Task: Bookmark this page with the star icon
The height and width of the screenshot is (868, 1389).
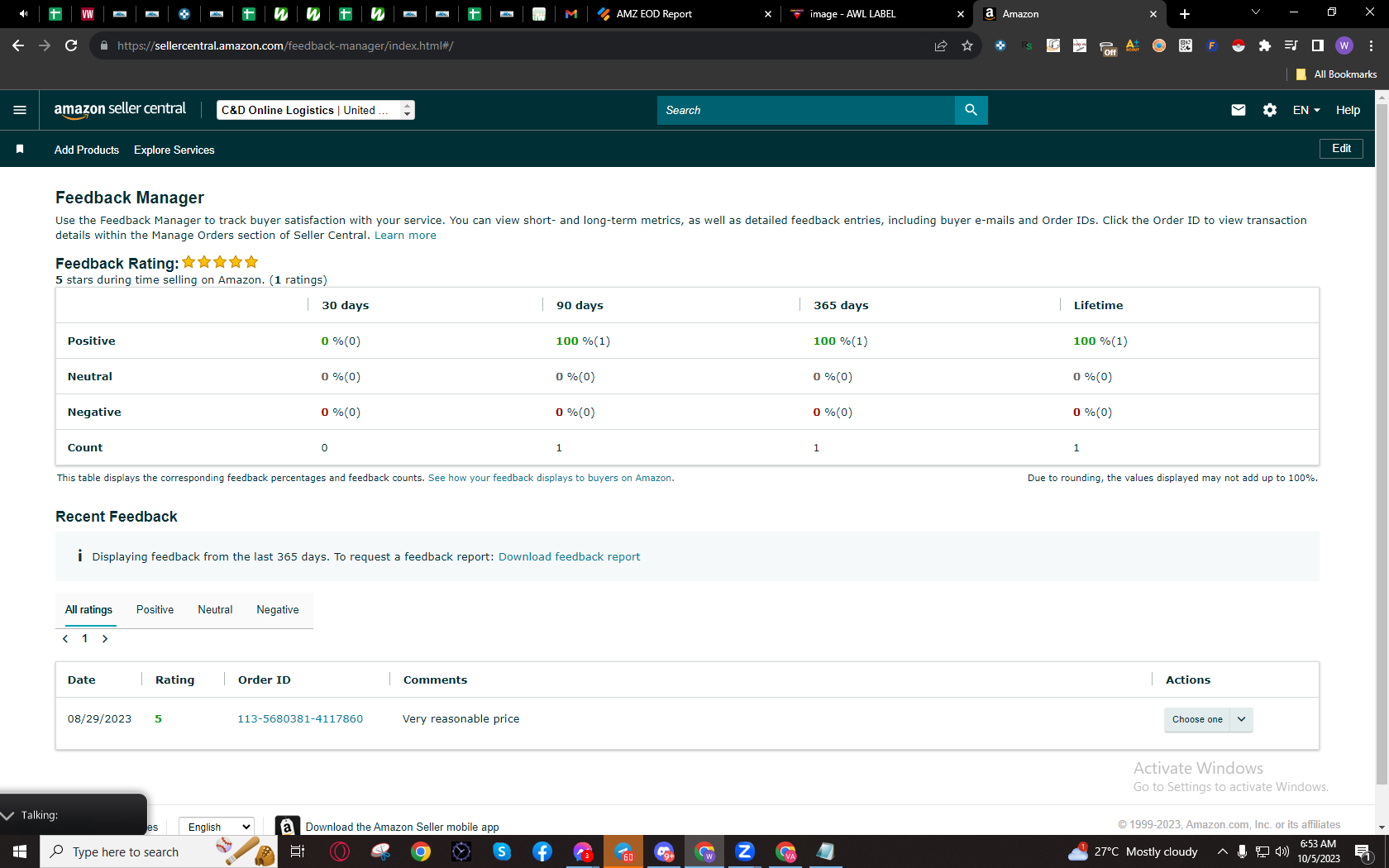Action: [967, 45]
